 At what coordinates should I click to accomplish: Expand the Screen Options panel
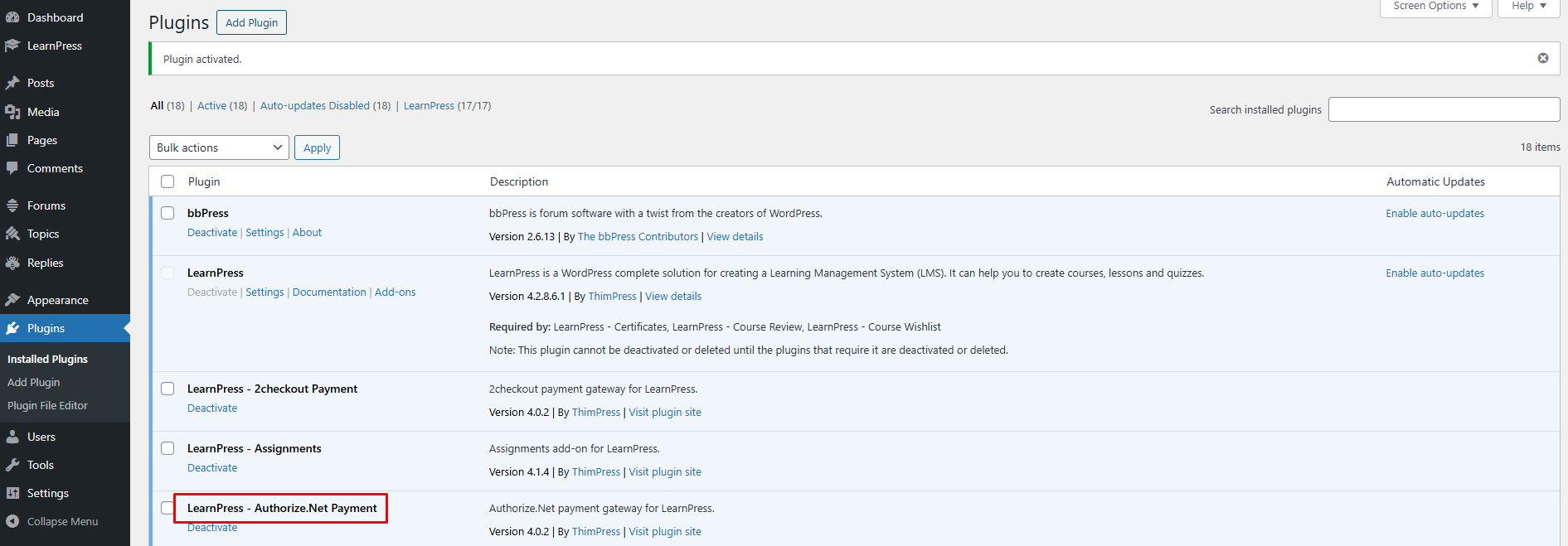pyautogui.click(x=1435, y=6)
